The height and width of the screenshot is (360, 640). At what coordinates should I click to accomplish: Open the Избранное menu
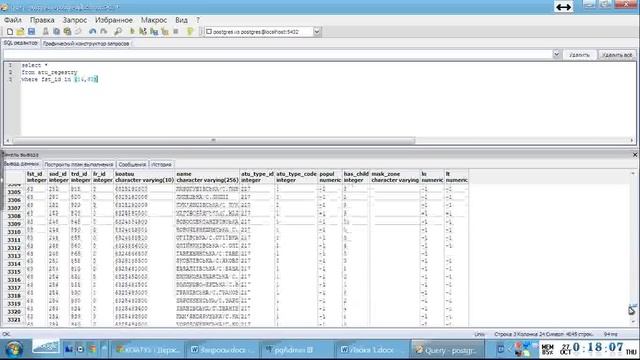(x=113, y=20)
